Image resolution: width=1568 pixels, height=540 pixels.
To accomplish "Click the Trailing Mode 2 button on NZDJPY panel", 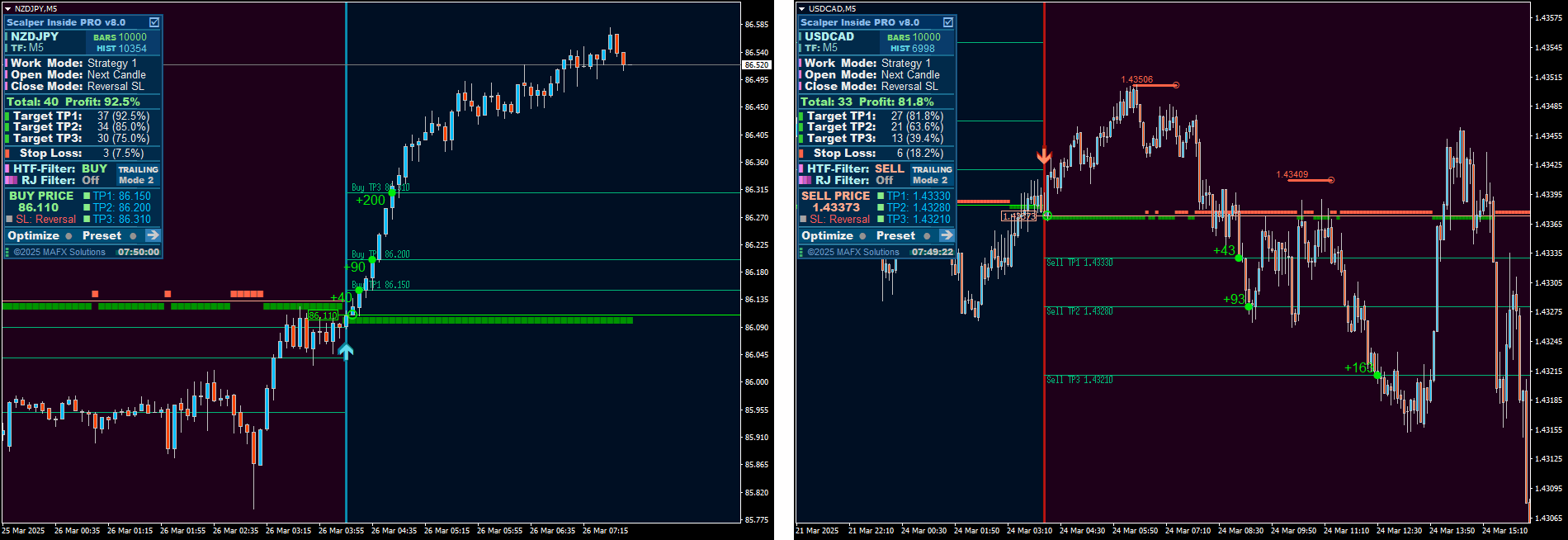I will coord(138,174).
